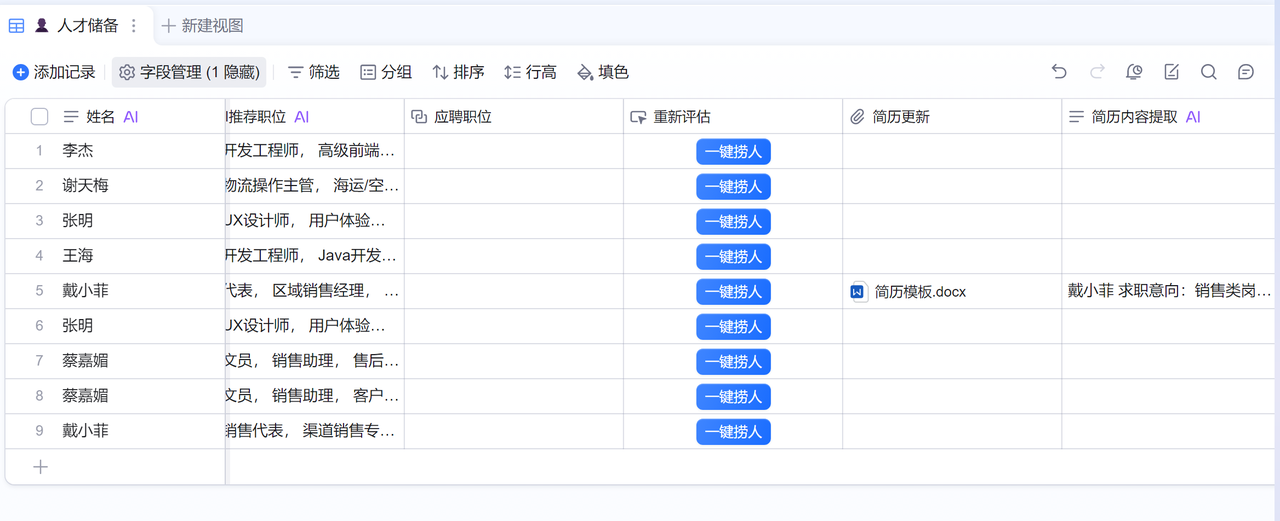This screenshot has height=521, width=1280.
Task: Open 填色 fill color tool
Action: pos(603,72)
